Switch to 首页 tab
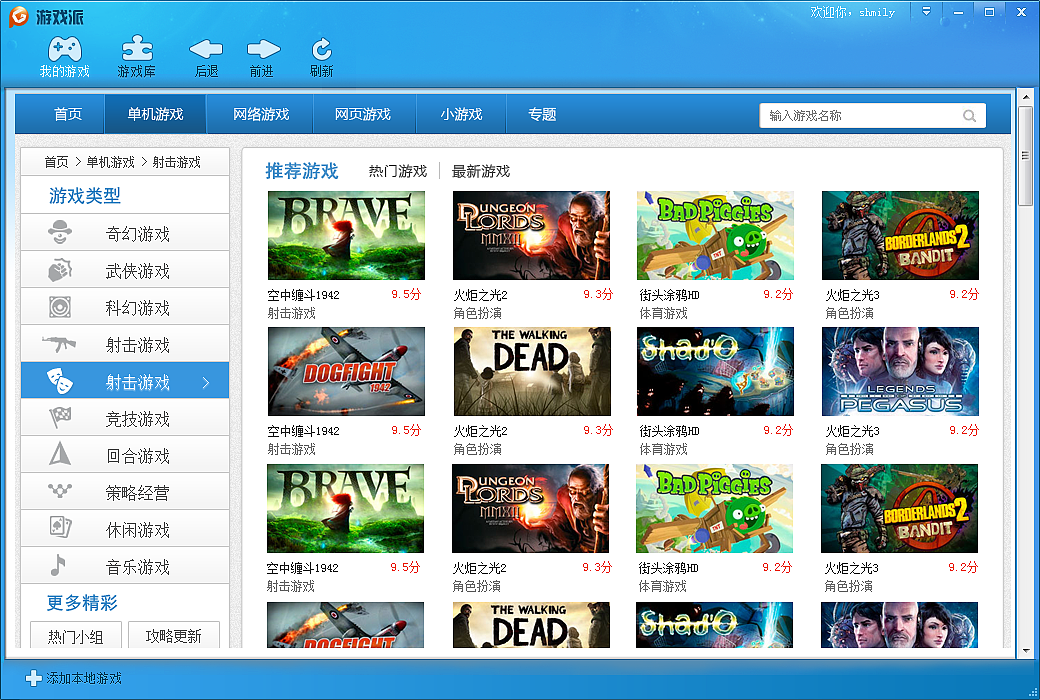This screenshot has width=1040, height=700. coord(60,114)
